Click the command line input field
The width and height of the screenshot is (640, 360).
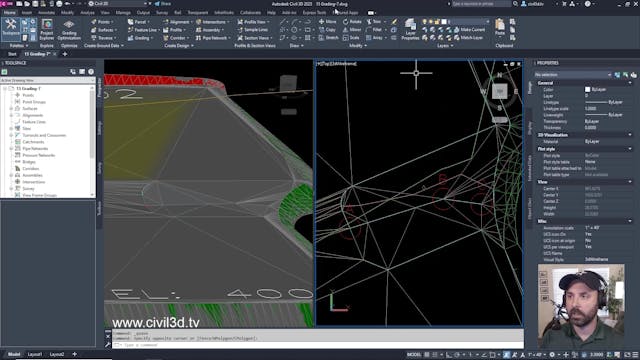tap(318, 345)
